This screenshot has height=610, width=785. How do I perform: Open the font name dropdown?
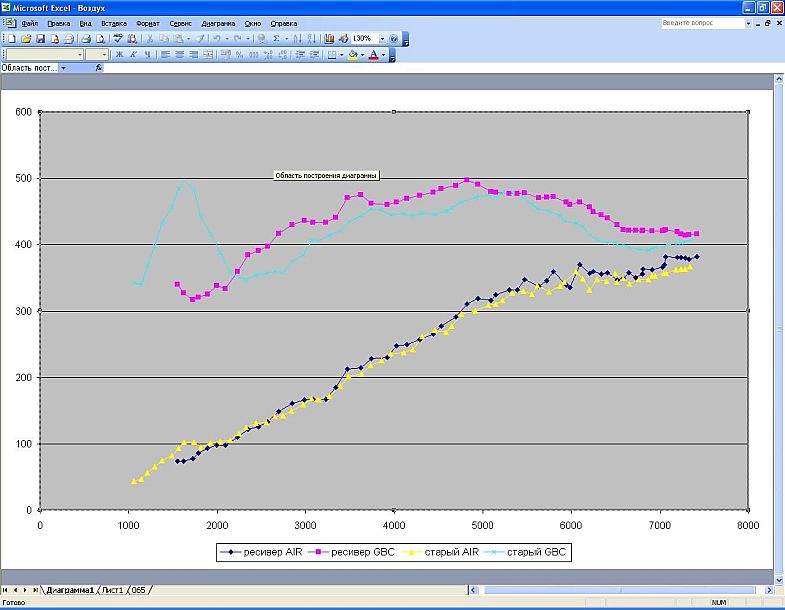[79, 55]
